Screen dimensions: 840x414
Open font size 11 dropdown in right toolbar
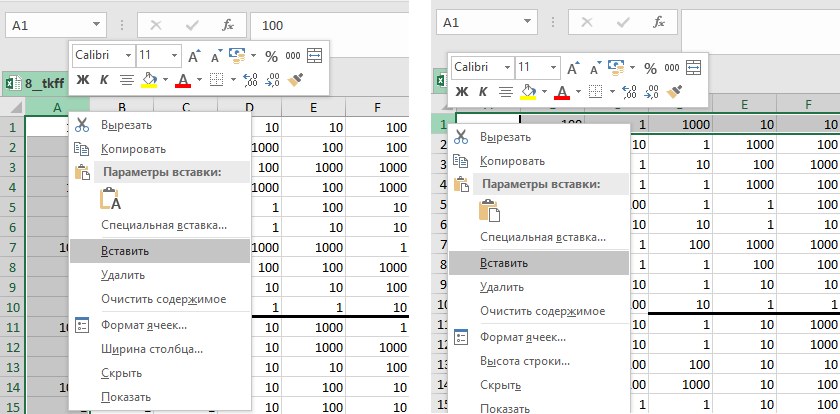(x=552, y=68)
